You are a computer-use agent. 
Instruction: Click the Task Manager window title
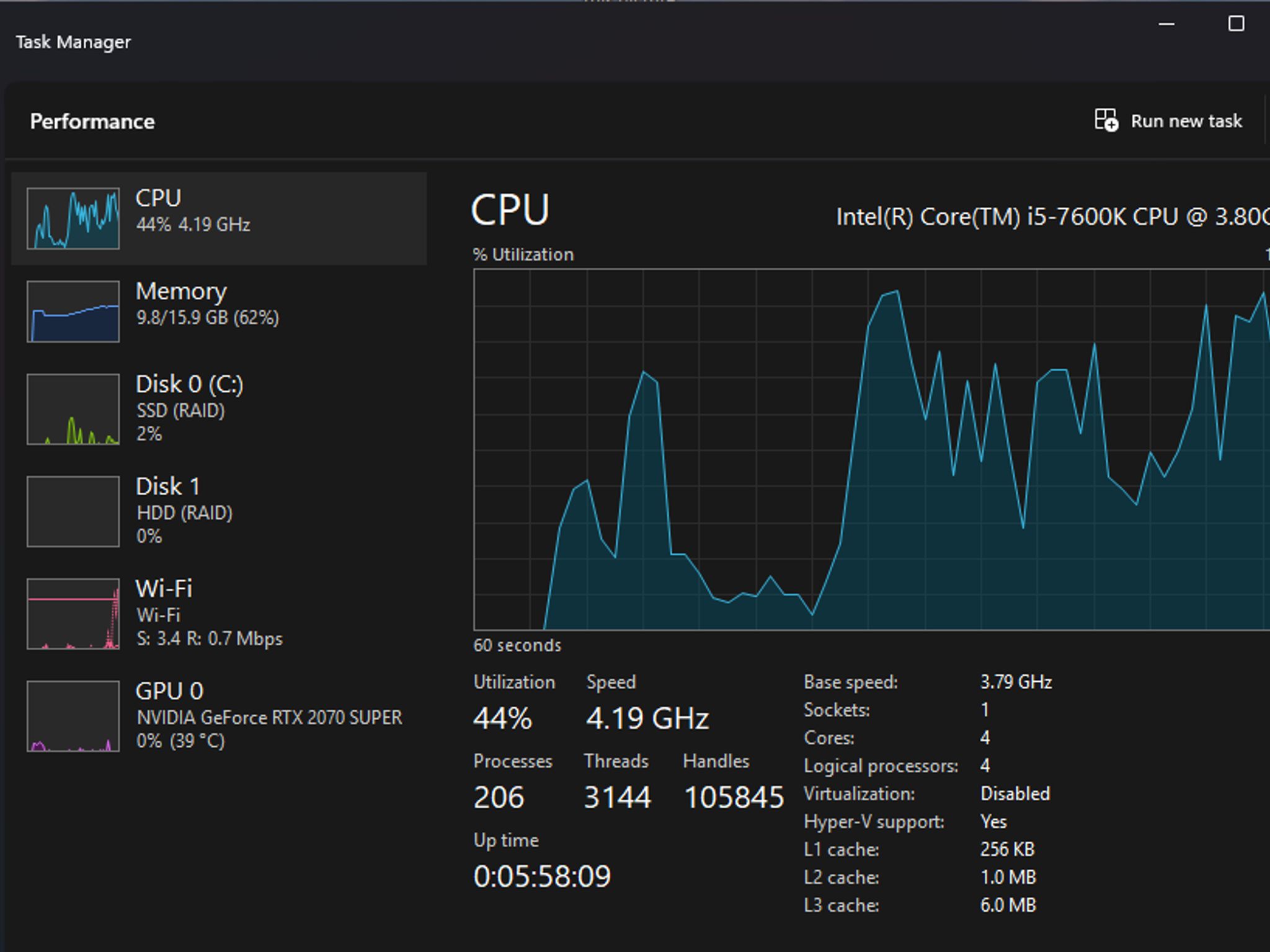(73, 42)
